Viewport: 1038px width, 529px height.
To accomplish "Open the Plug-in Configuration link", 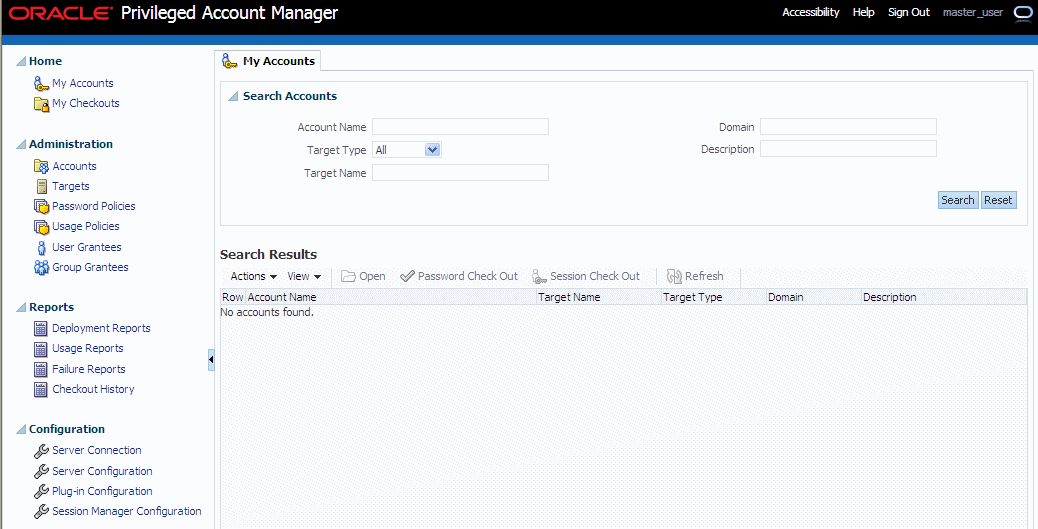I will tap(102, 491).
